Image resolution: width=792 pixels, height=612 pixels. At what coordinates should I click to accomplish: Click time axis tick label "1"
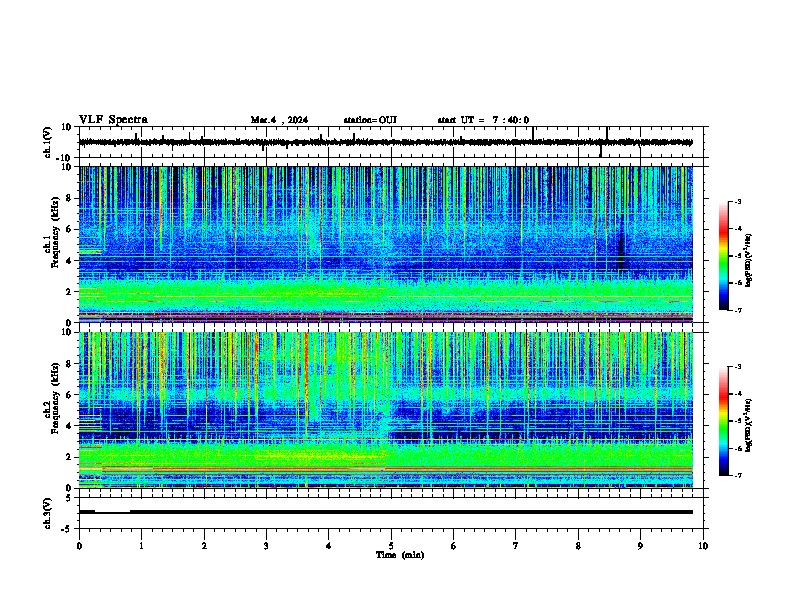click(141, 546)
